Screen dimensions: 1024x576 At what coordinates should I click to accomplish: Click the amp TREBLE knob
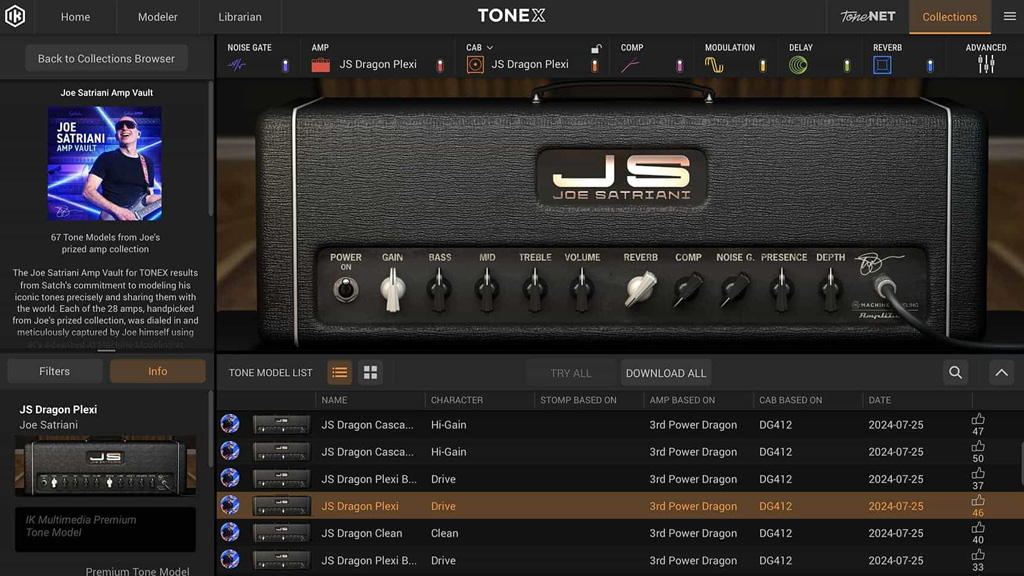[x=534, y=289]
